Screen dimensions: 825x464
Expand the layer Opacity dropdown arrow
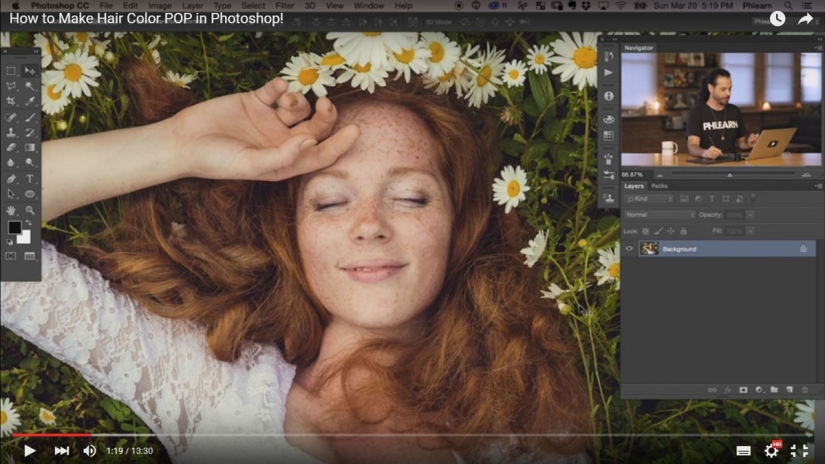click(x=750, y=215)
